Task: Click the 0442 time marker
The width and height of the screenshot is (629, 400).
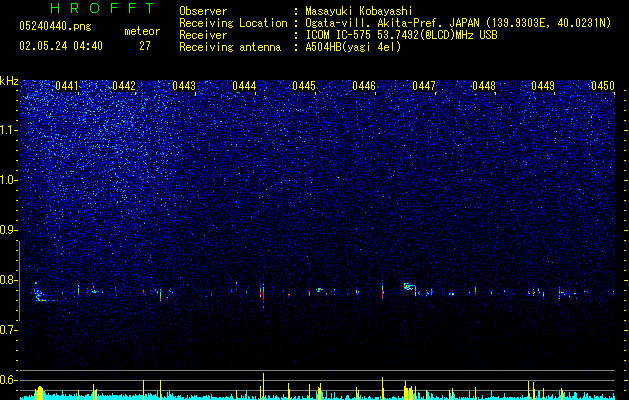Action: click(x=124, y=86)
